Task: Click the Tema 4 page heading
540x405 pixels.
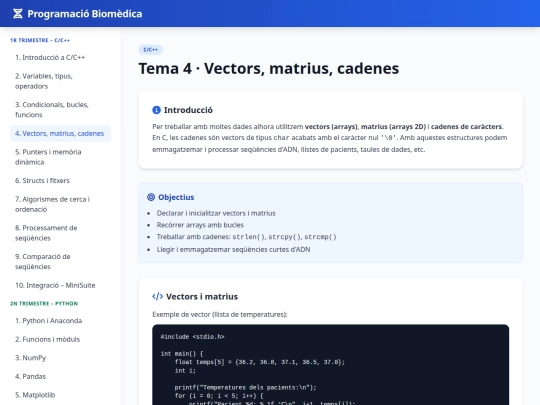Action: [x=269, y=68]
